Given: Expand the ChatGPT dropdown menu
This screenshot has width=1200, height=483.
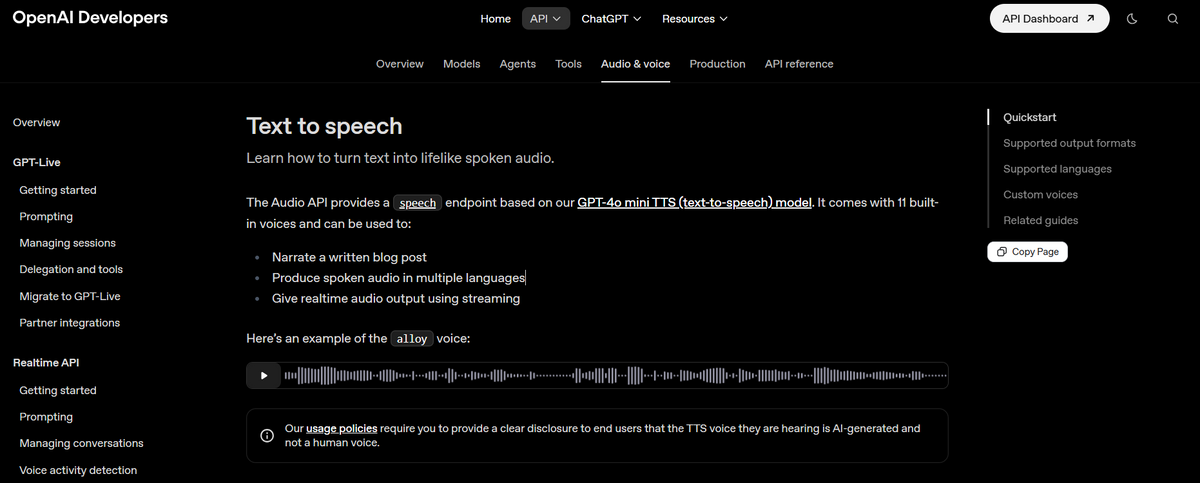Looking at the screenshot, I should pyautogui.click(x=611, y=18).
